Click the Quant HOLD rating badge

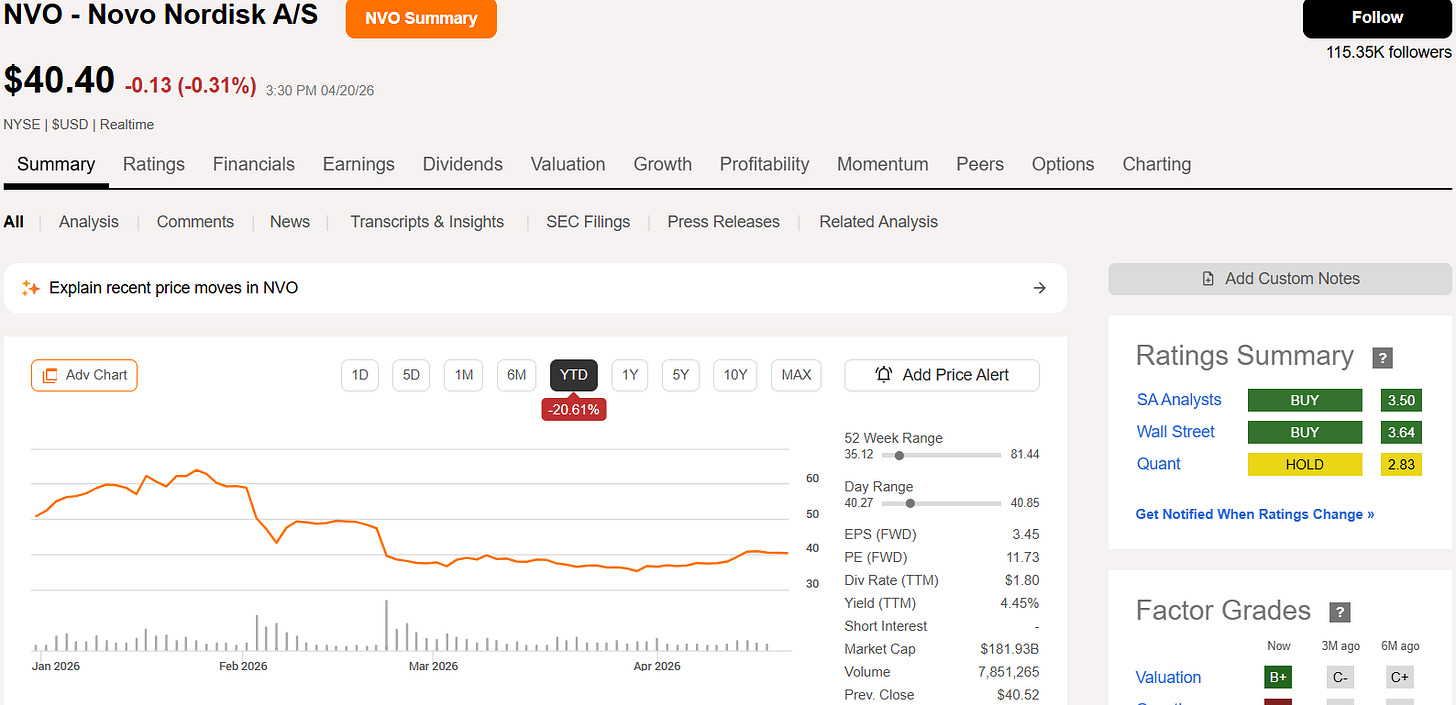(1305, 464)
